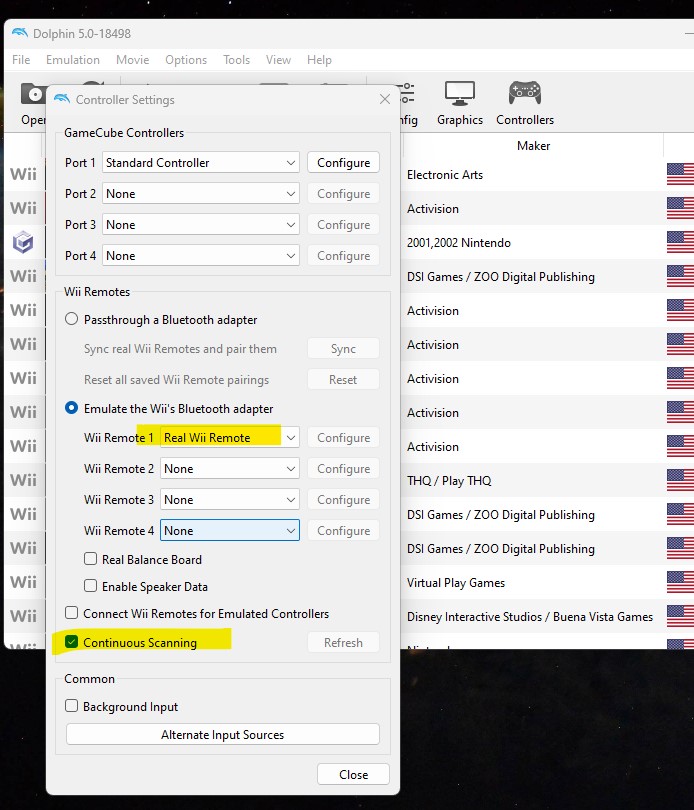Click the Wii icon beside Virtual Play Games row
This screenshot has height=810, width=694.
(23, 582)
